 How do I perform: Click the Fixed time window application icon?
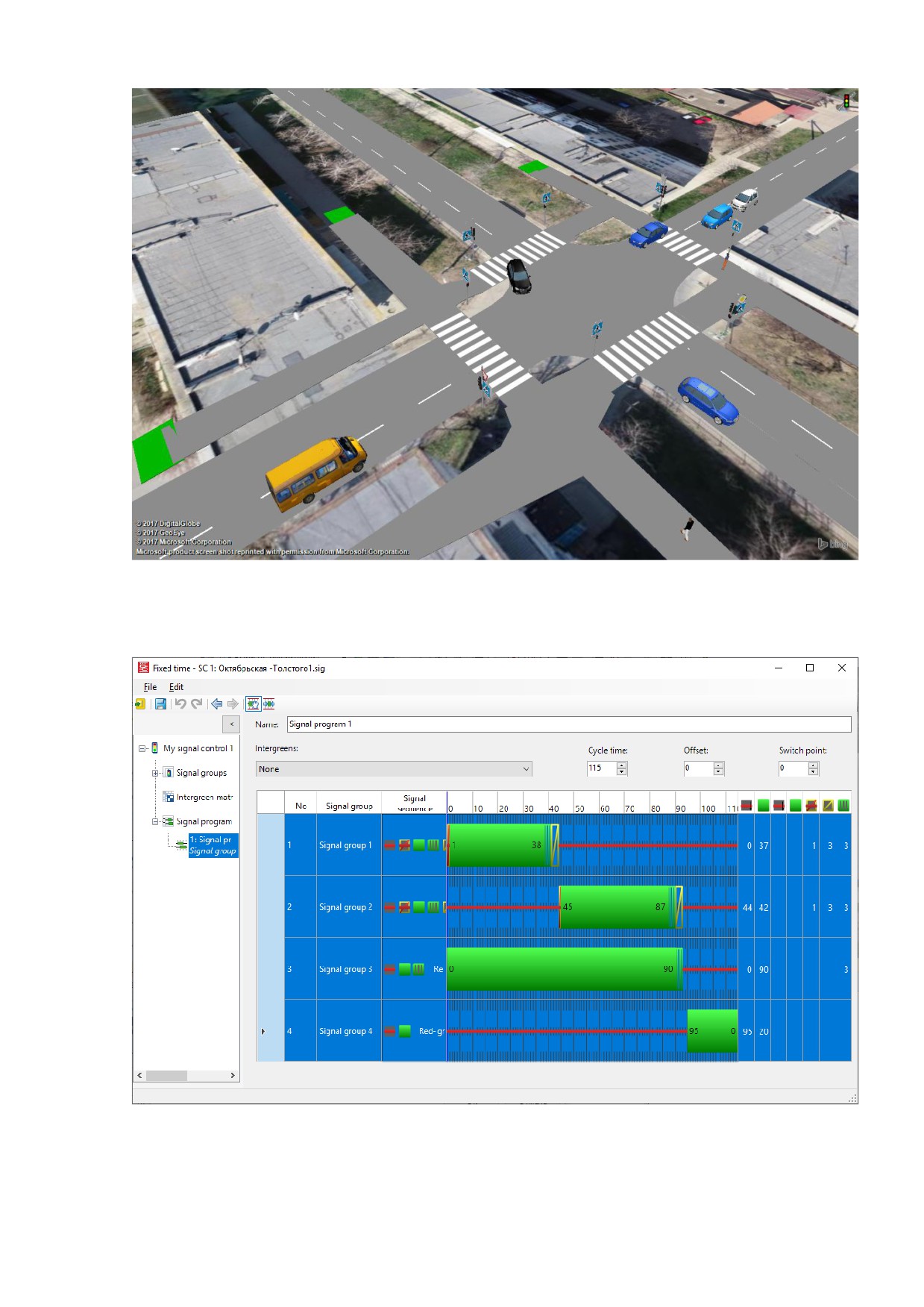point(144,668)
